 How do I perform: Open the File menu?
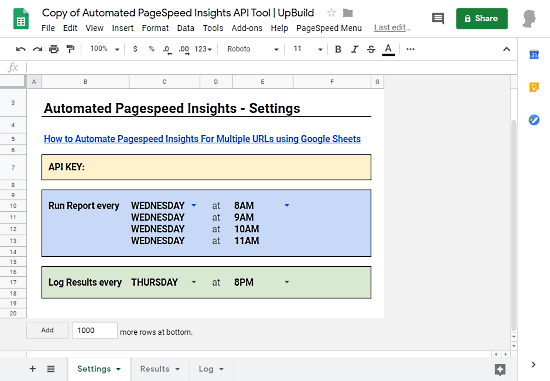(x=48, y=28)
